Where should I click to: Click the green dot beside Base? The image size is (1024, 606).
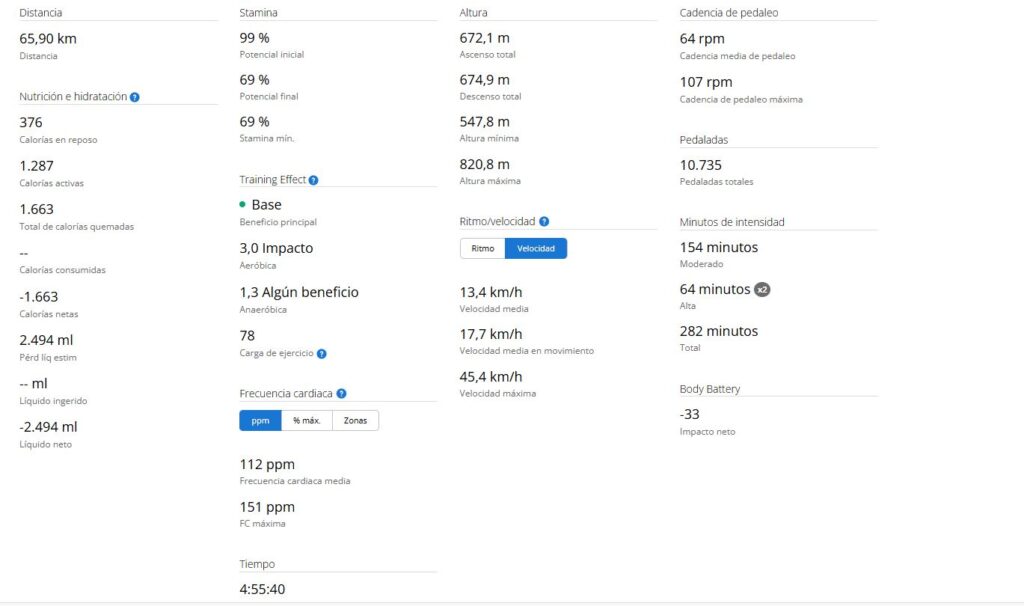pos(243,205)
